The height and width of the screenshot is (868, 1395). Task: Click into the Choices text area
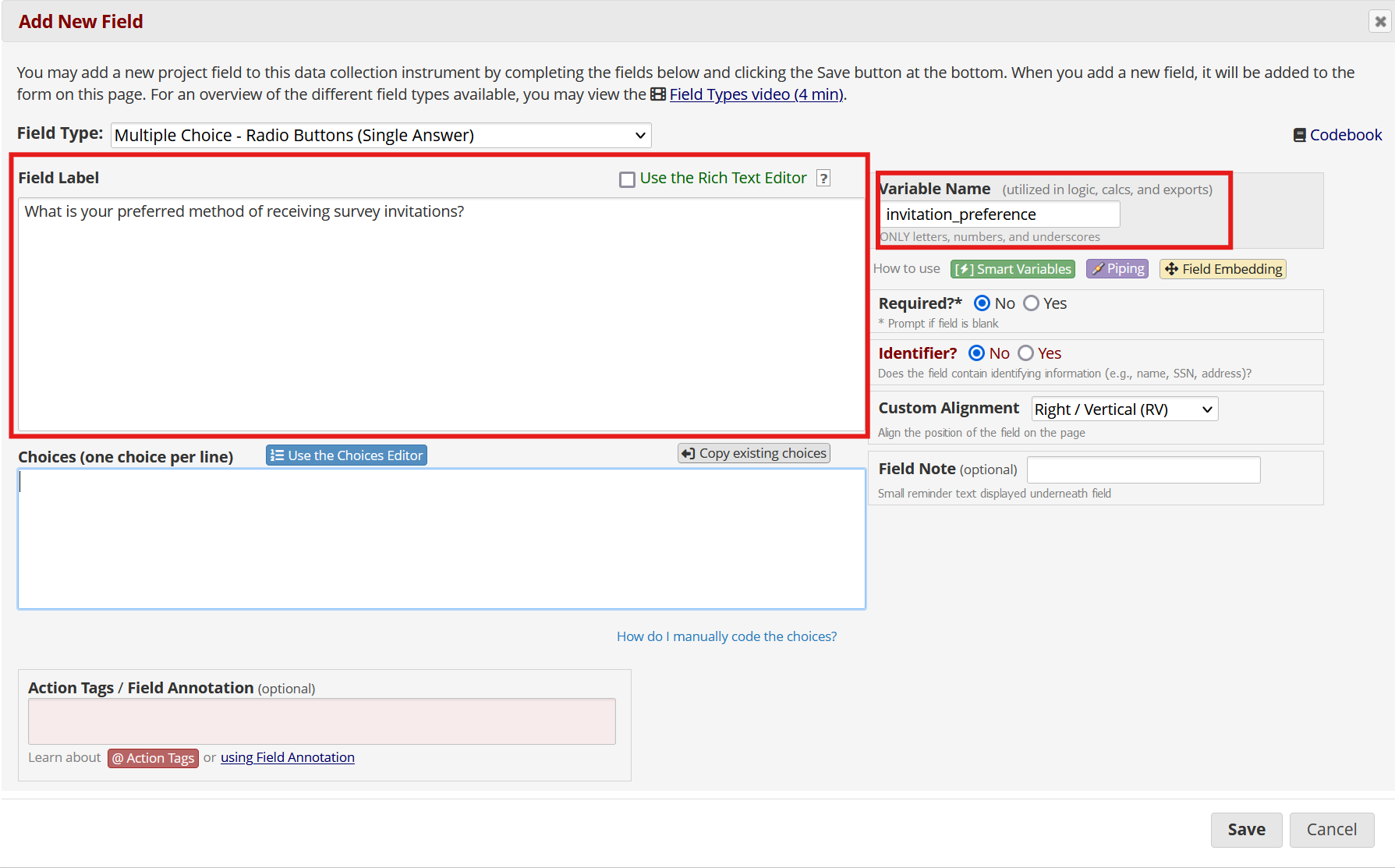[x=441, y=539]
